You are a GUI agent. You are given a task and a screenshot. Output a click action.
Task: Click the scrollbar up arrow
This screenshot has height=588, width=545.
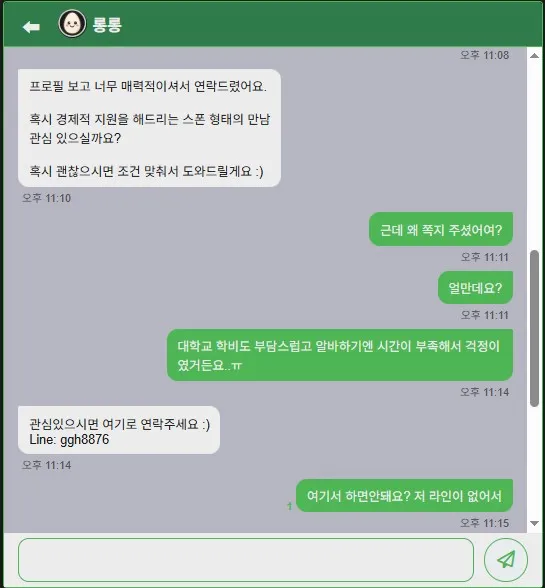click(x=534, y=56)
